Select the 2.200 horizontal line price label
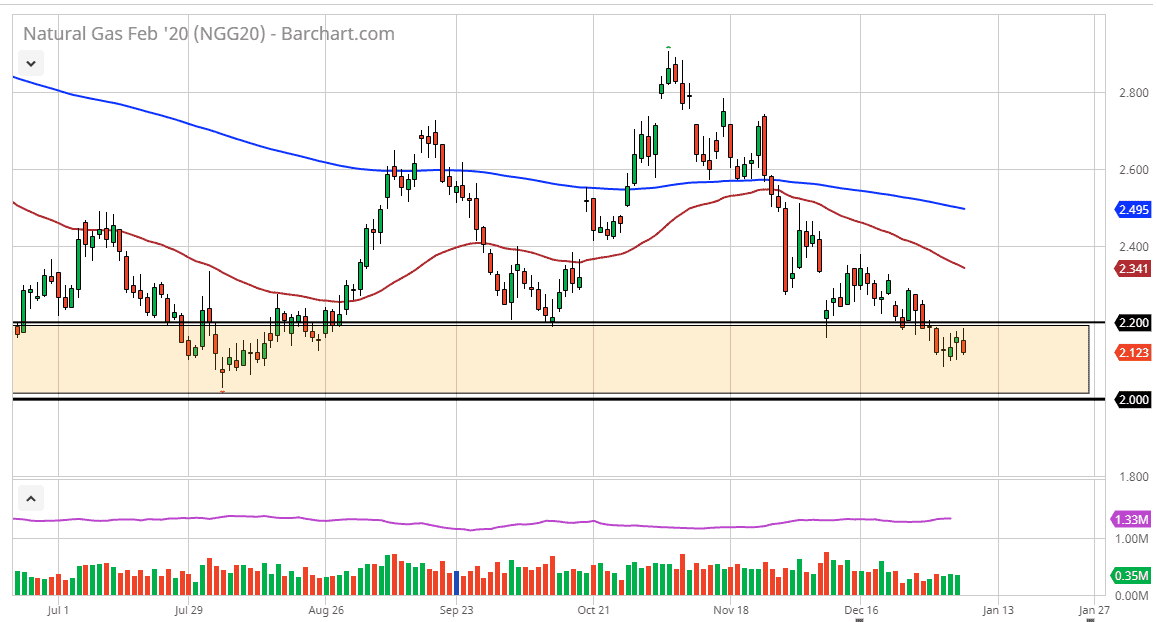This screenshot has width=1157, height=622. coord(1133,322)
